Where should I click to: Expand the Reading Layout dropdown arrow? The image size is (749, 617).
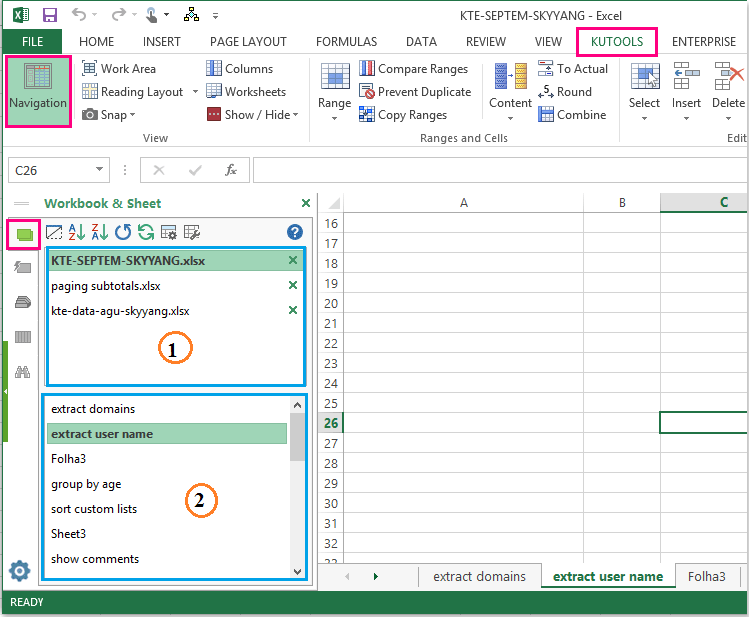tap(195, 92)
